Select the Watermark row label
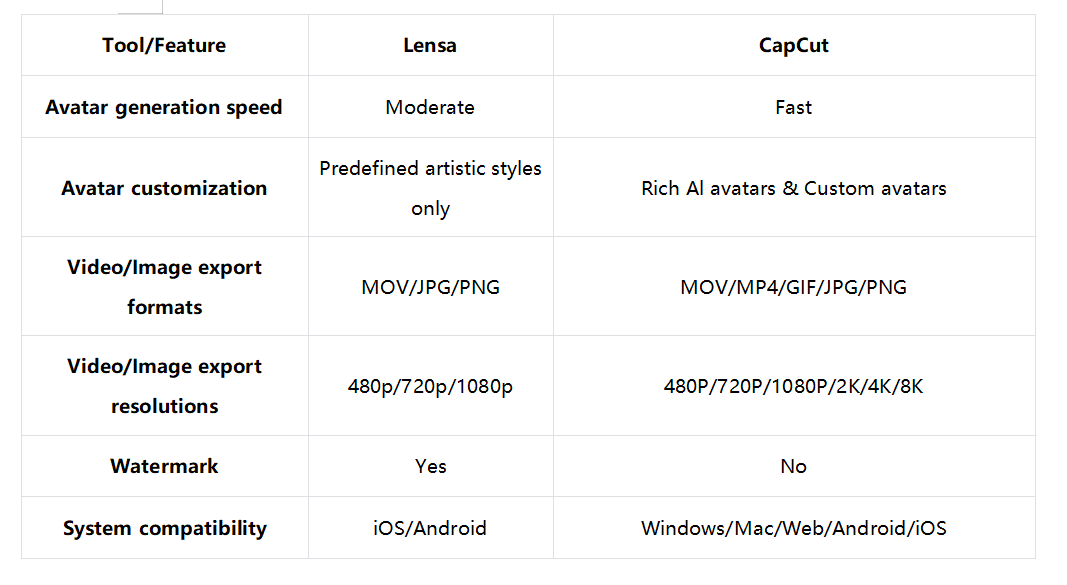The width and height of the screenshot is (1067, 585). tap(164, 466)
